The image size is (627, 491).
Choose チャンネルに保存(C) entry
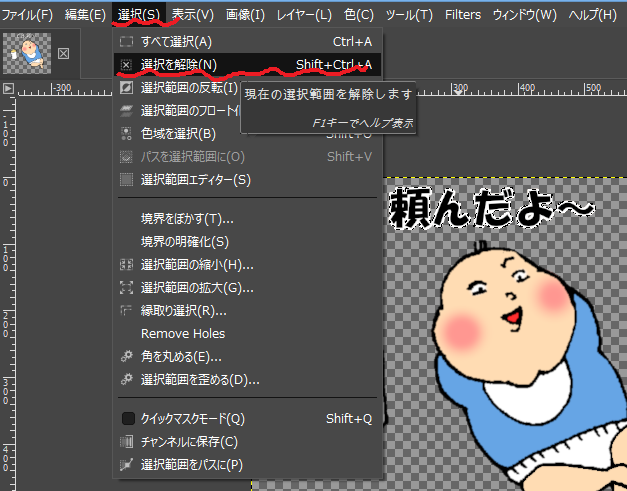point(247,442)
